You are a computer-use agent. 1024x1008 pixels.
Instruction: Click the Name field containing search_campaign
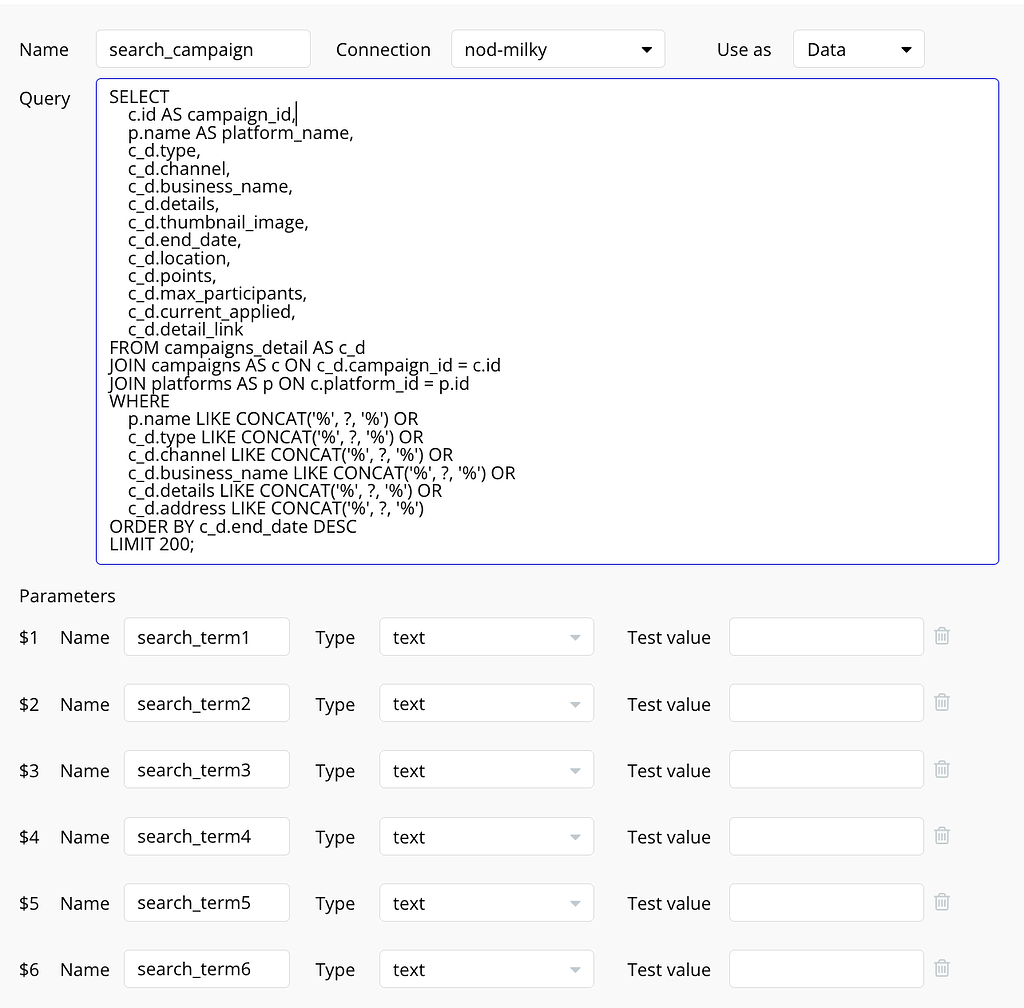203,48
